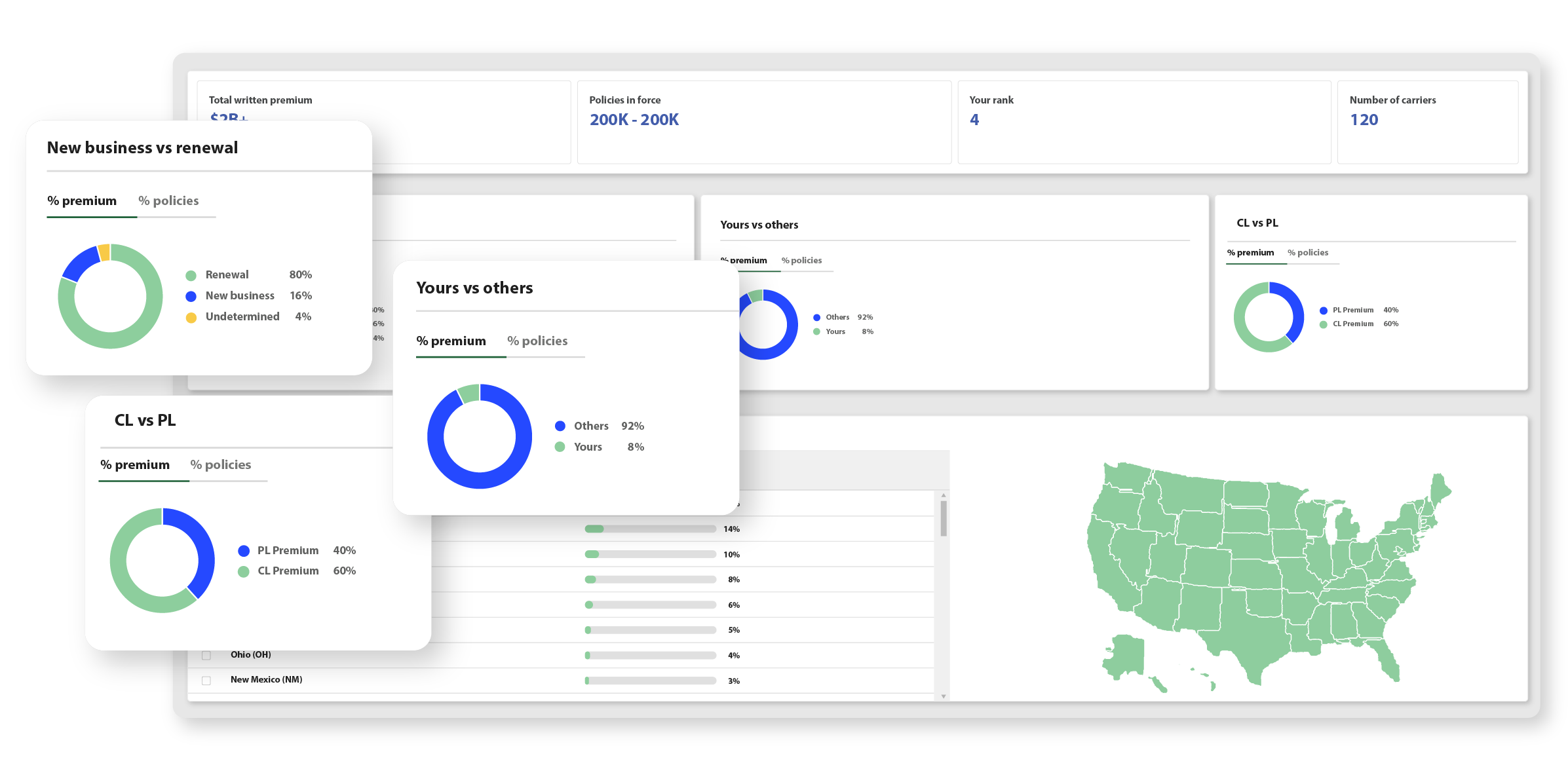Click the yellow Undetermined legend dot
1568x771 pixels.
[191, 317]
